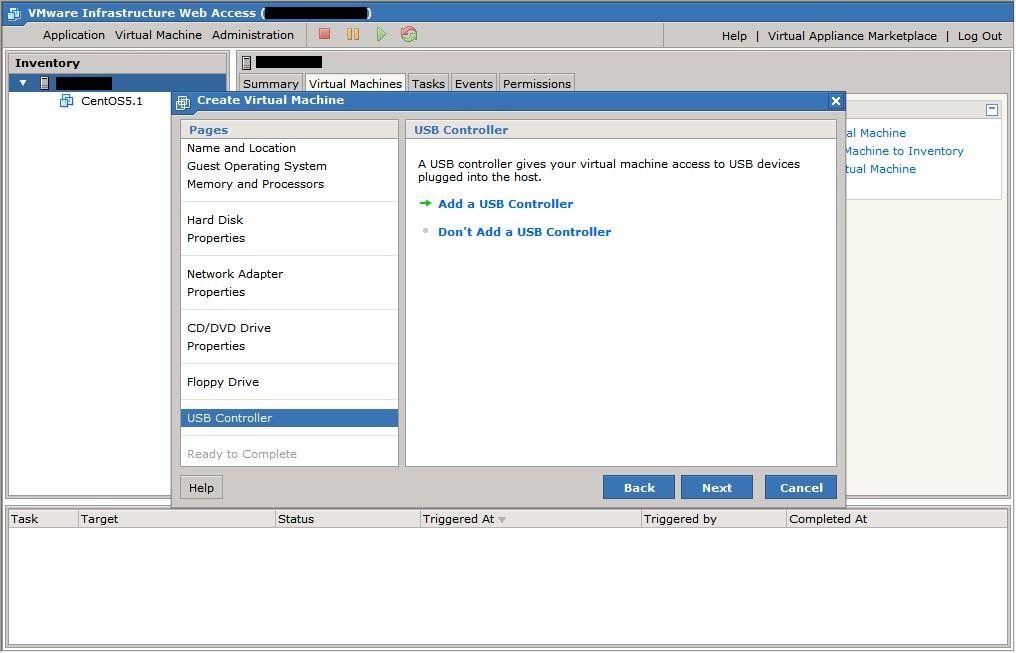Image resolution: width=1016 pixels, height=653 pixels.
Task: Close the Create Virtual Machine dialog
Action: coord(835,101)
